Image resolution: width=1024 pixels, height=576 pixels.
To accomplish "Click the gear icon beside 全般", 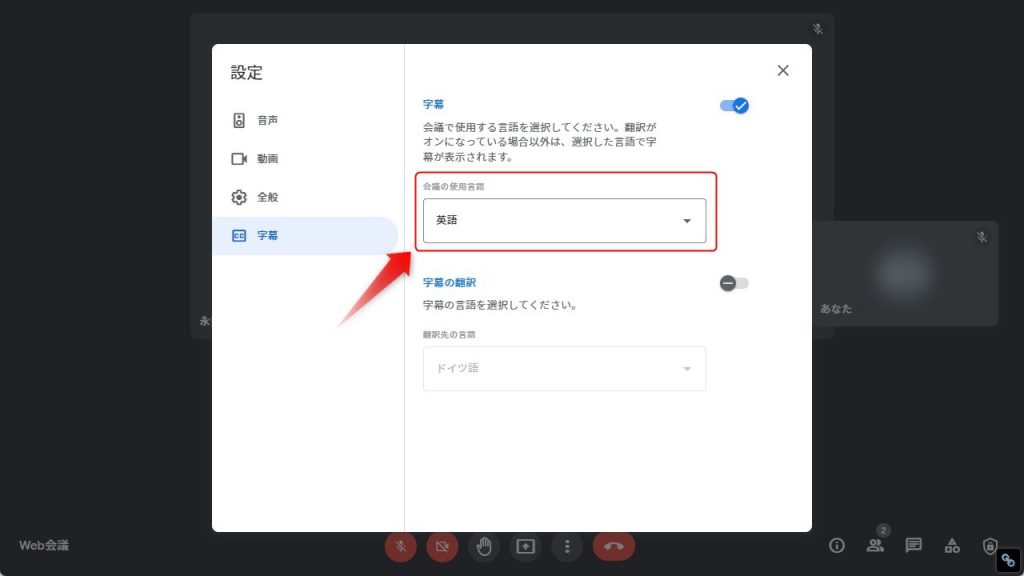I will [x=239, y=197].
